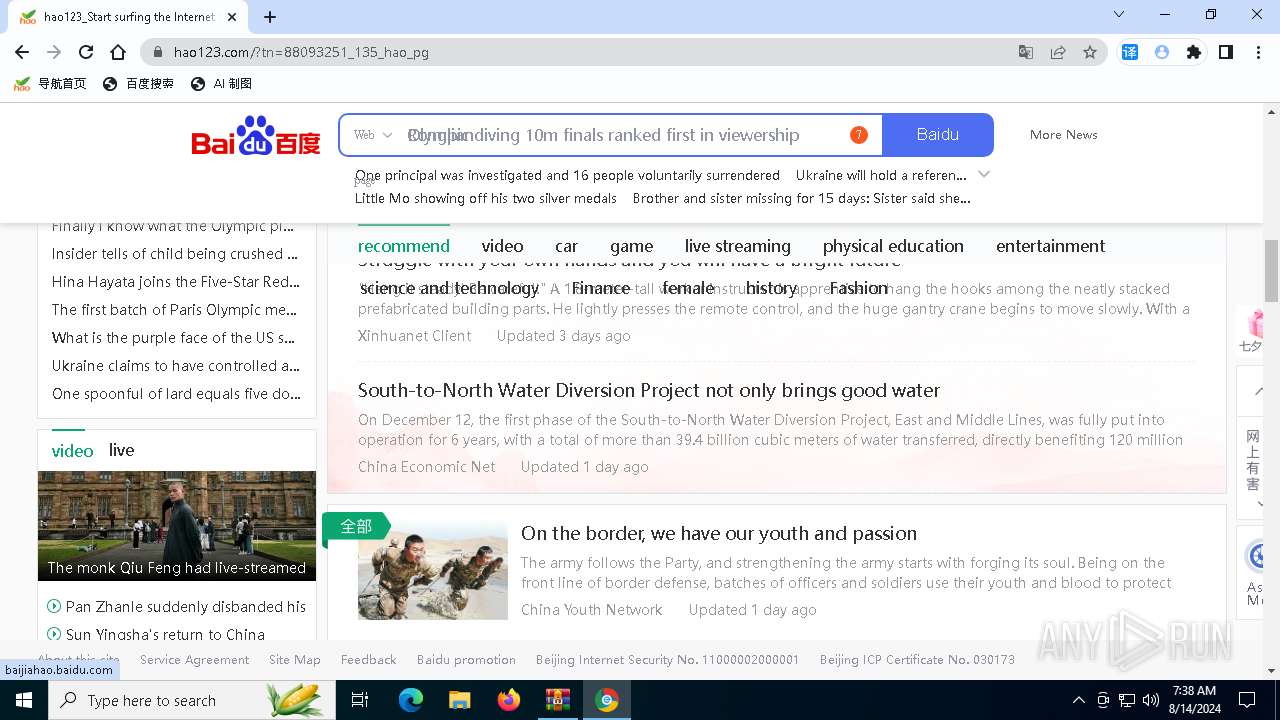This screenshot has height=720, width=1280.
Task: Click the Chrome taskbar icon
Action: pyautogui.click(x=607, y=700)
